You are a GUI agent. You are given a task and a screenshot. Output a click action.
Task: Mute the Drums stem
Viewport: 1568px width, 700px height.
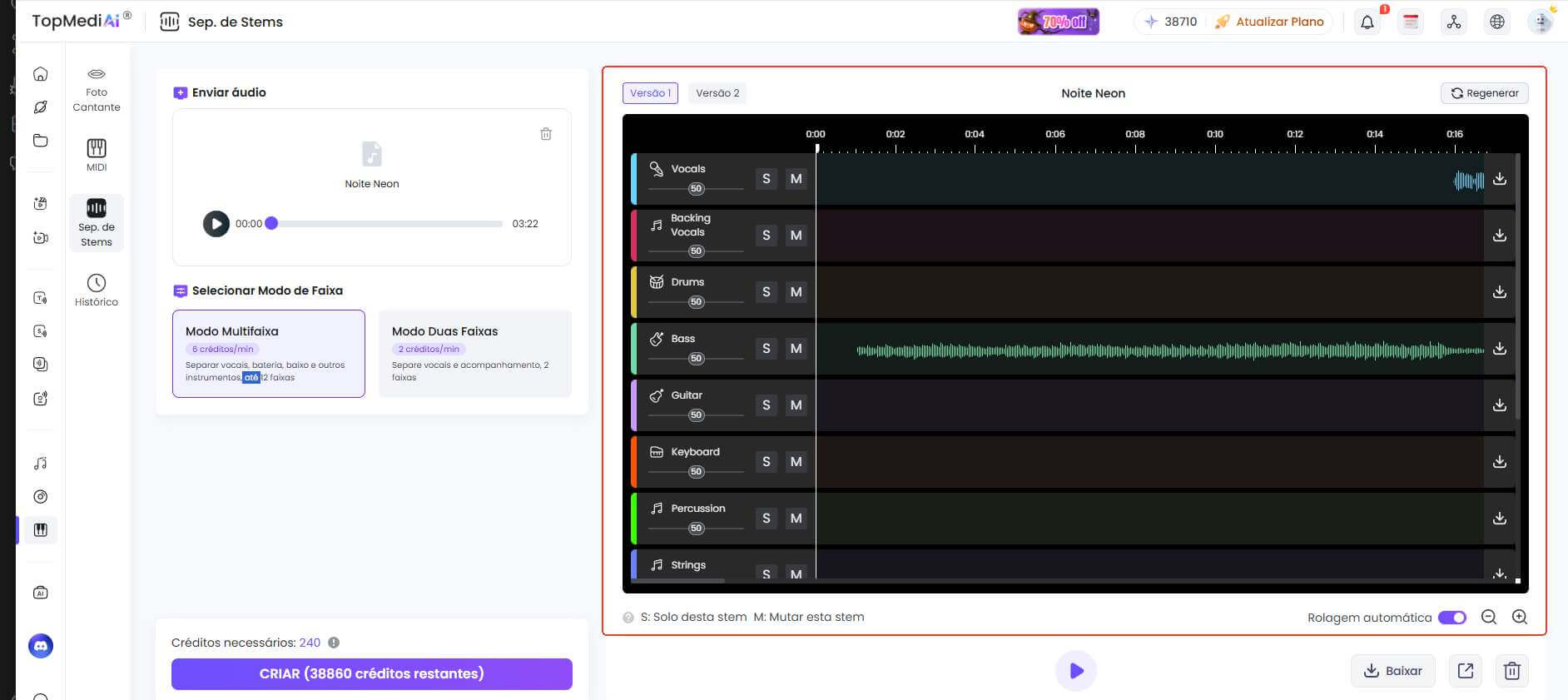(796, 292)
